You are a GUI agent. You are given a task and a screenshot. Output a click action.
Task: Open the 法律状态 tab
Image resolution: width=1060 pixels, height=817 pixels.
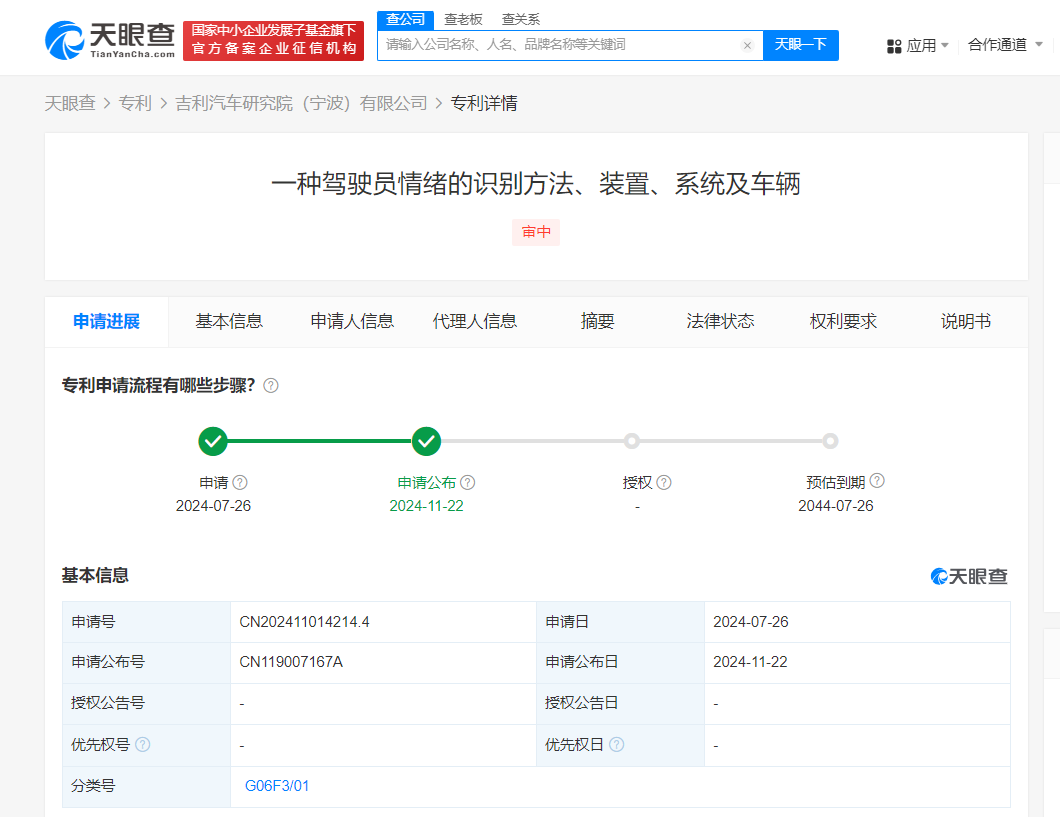[720, 321]
